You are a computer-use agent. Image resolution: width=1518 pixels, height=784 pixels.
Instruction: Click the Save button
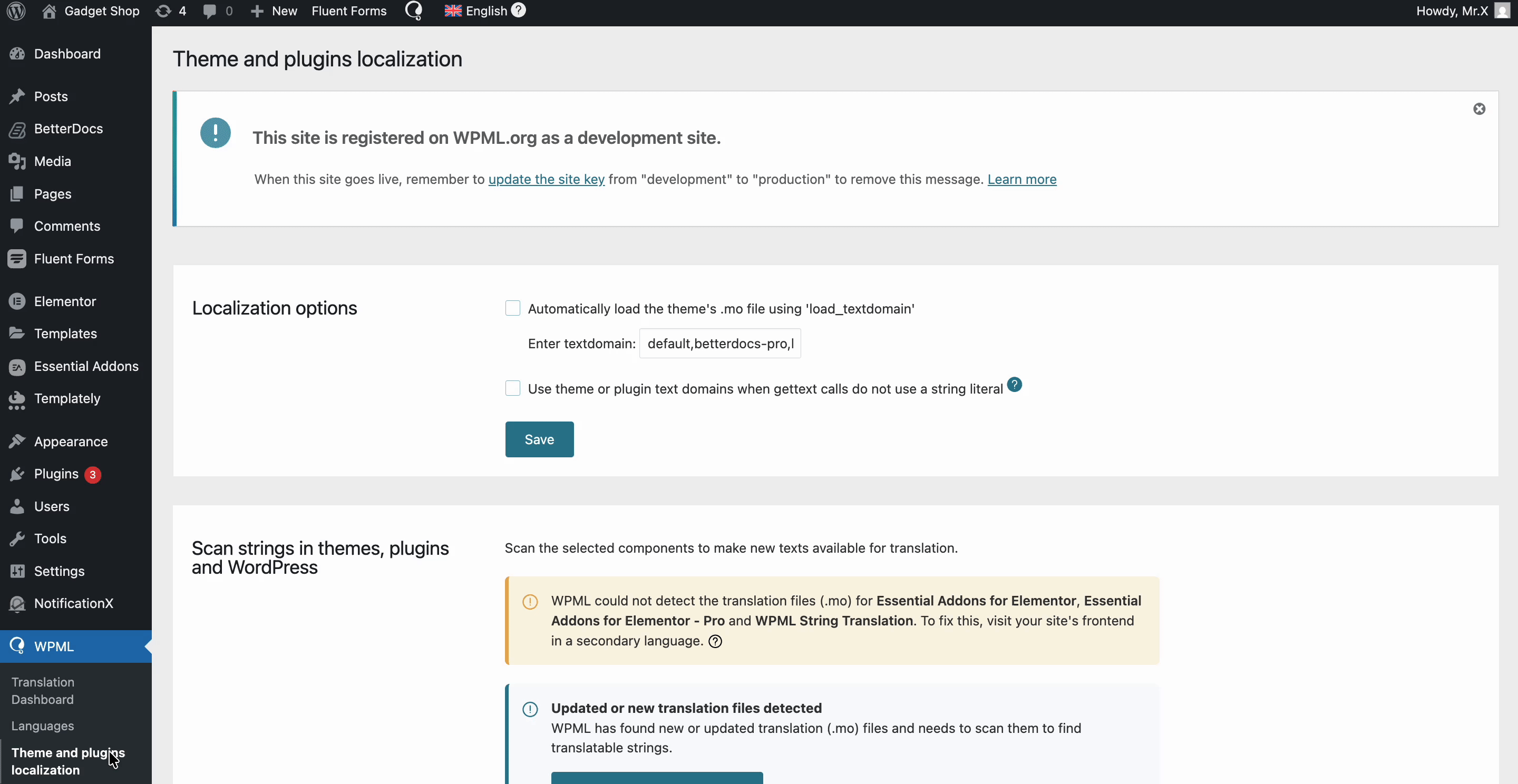[x=539, y=439]
